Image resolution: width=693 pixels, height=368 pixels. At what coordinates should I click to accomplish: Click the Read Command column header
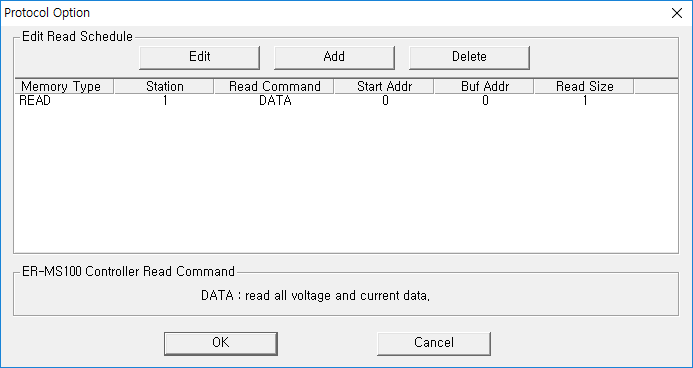(x=274, y=86)
